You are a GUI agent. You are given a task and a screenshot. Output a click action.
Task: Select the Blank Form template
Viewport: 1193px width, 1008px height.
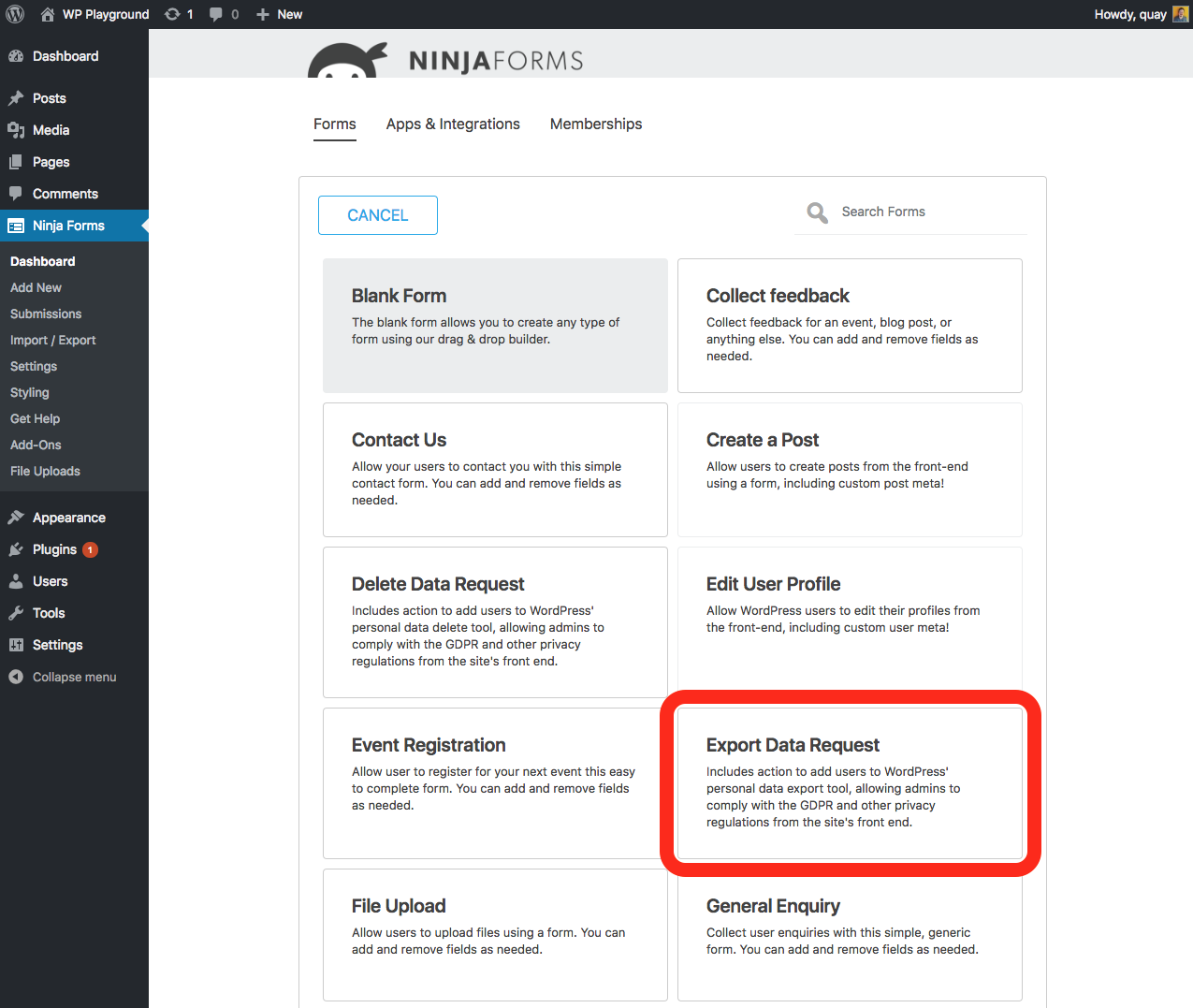(495, 325)
